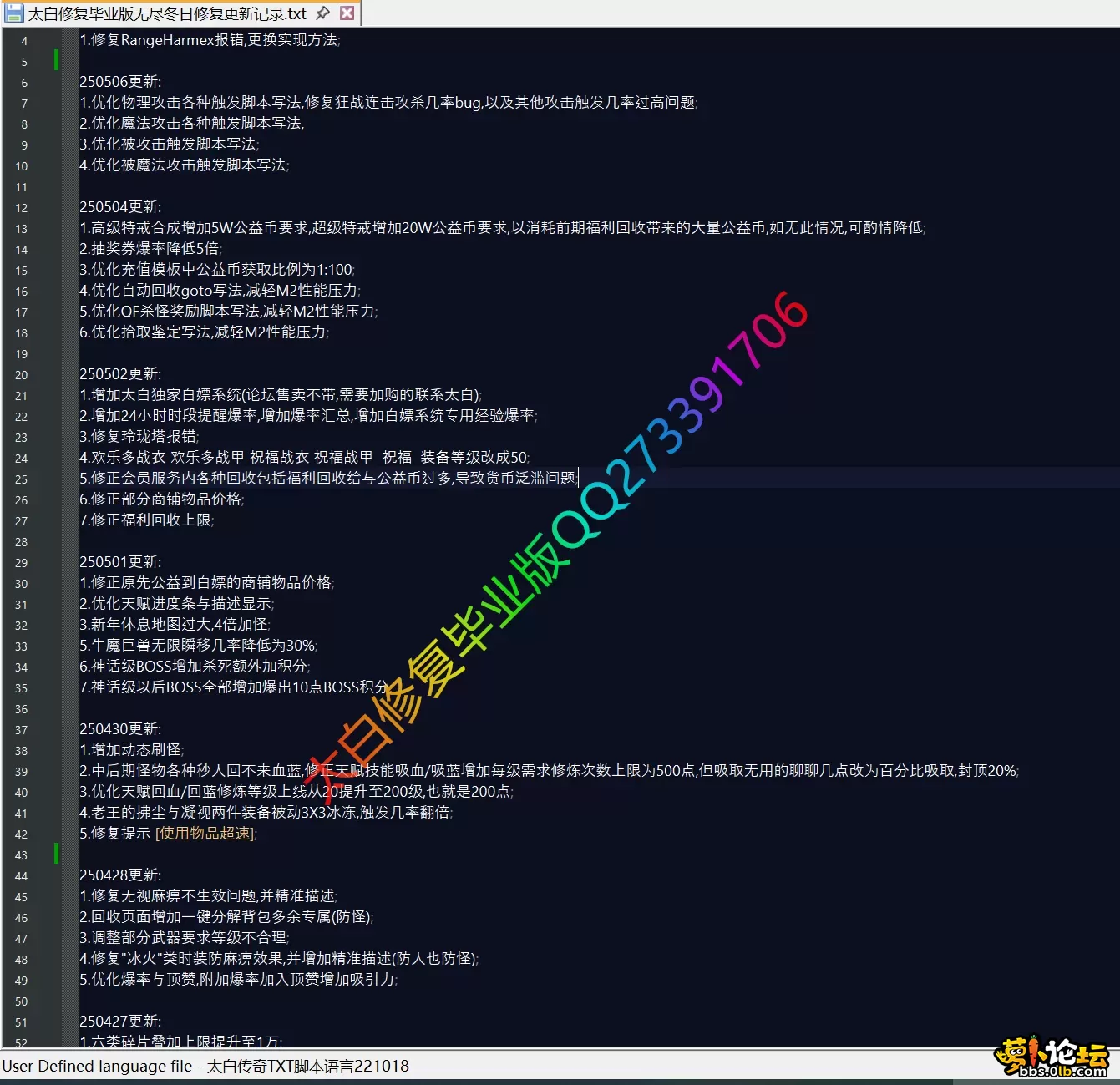
Task: Close the 太白修复毕业版无尽冬日修复更新记录.txt tab
Action: point(347,13)
